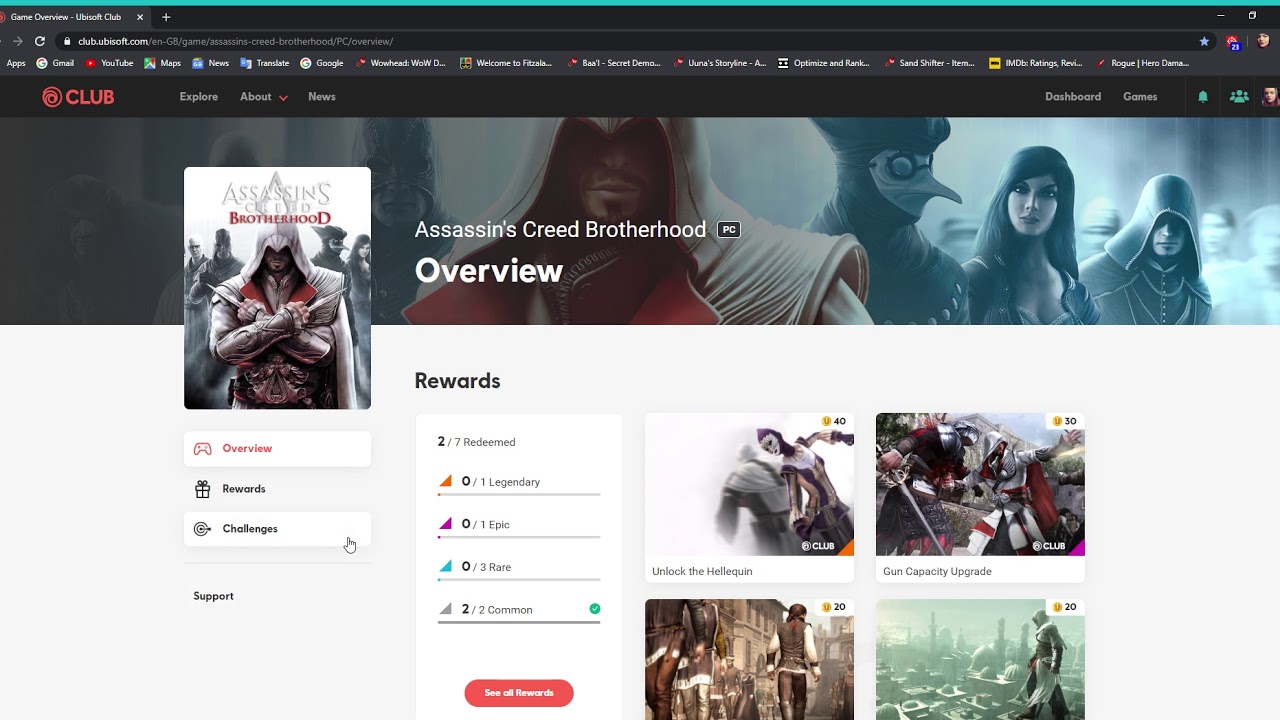Click the Ubisoft Club logo
This screenshot has height=720, width=1280.
click(x=78, y=97)
